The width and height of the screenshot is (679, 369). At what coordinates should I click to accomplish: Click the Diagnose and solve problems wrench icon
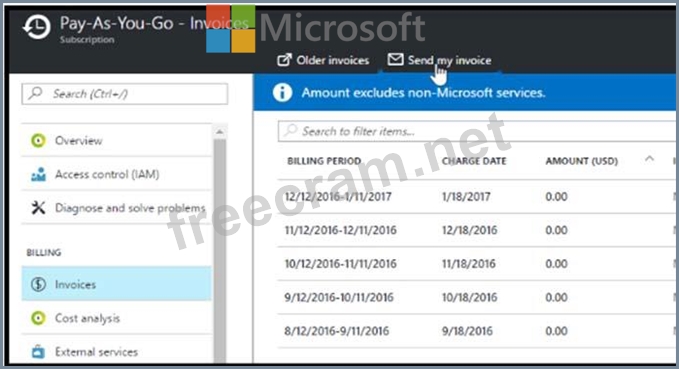pos(38,207)
